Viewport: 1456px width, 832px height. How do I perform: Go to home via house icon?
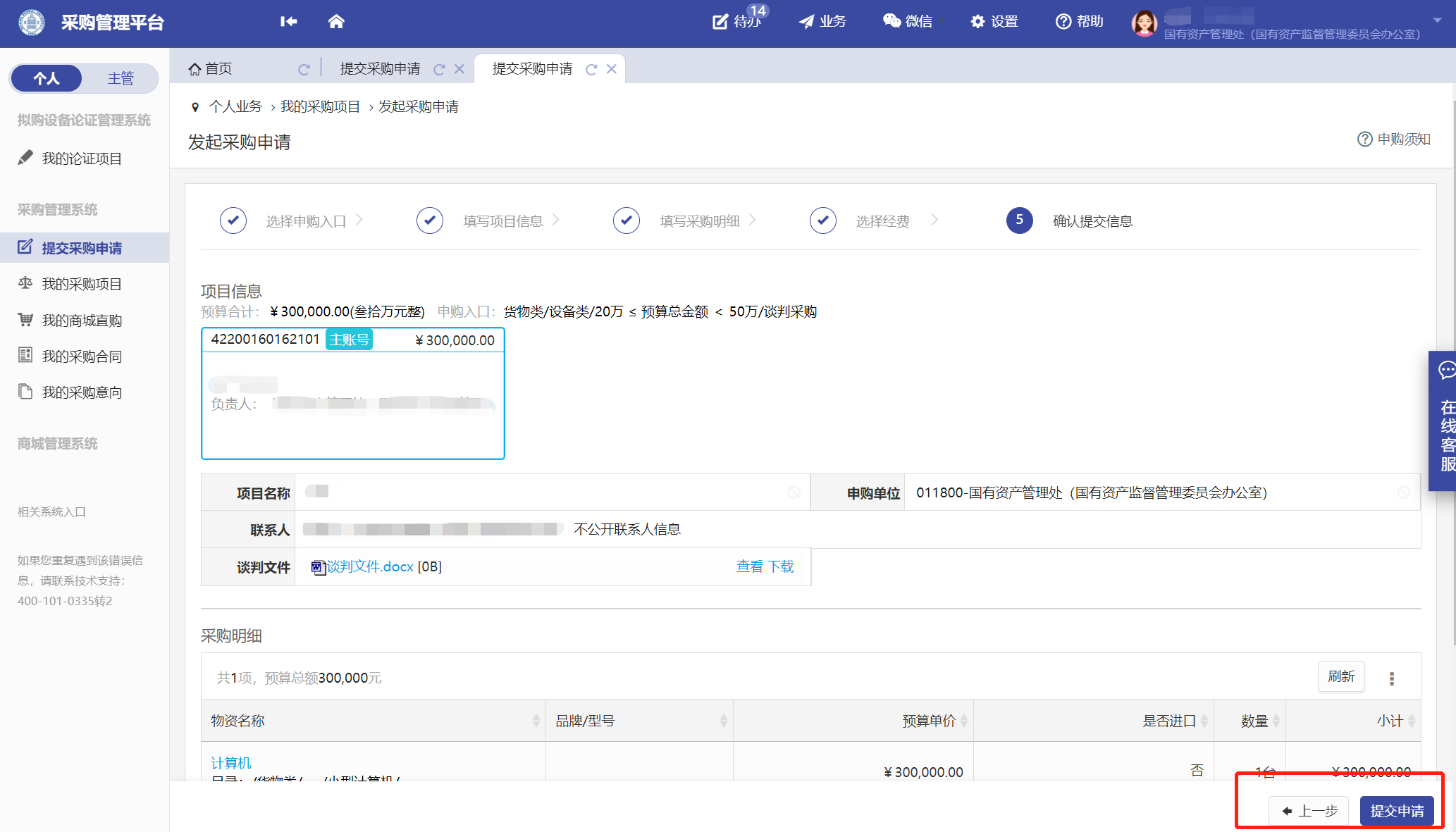(x=336, y=21)
